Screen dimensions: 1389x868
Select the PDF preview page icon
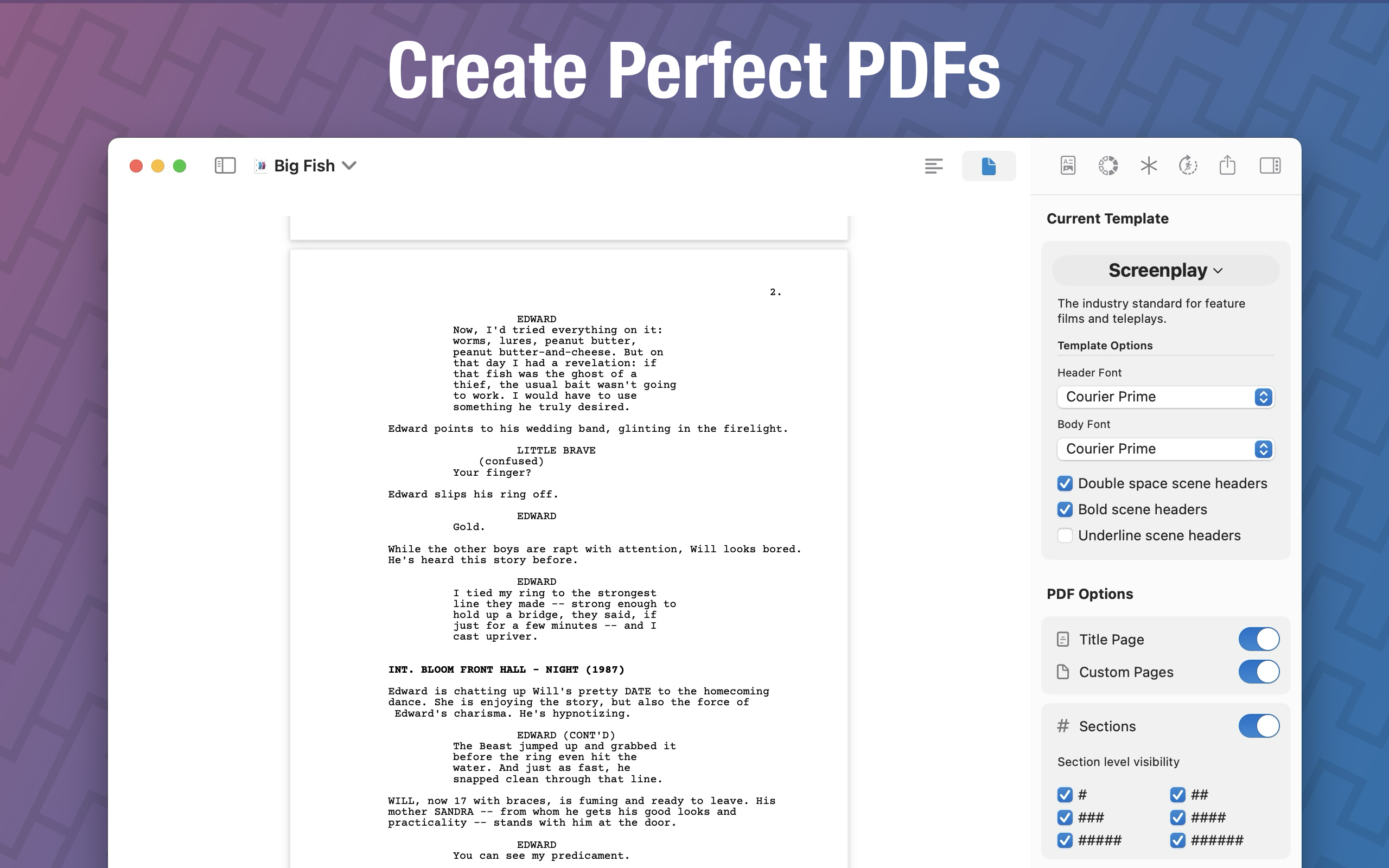[989, 166]
